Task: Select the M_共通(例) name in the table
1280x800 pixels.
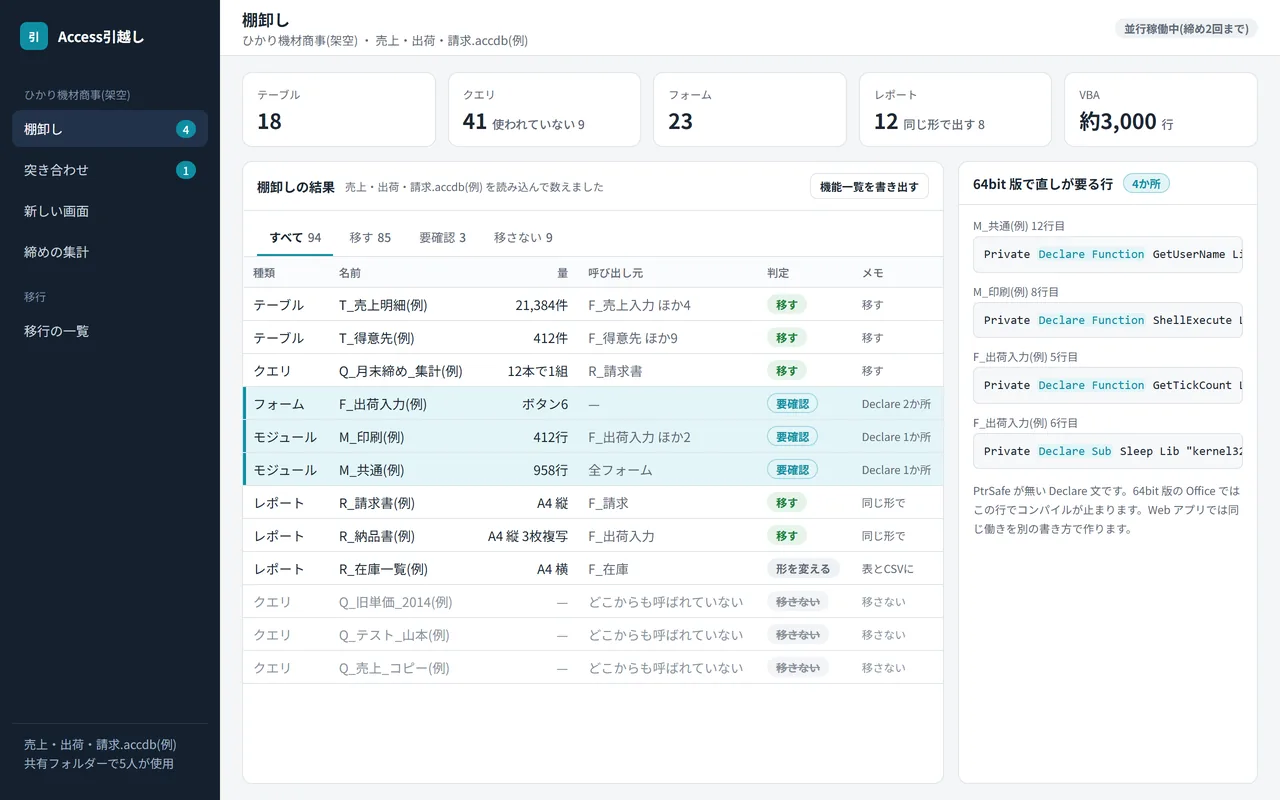Action: click(372, 470)
